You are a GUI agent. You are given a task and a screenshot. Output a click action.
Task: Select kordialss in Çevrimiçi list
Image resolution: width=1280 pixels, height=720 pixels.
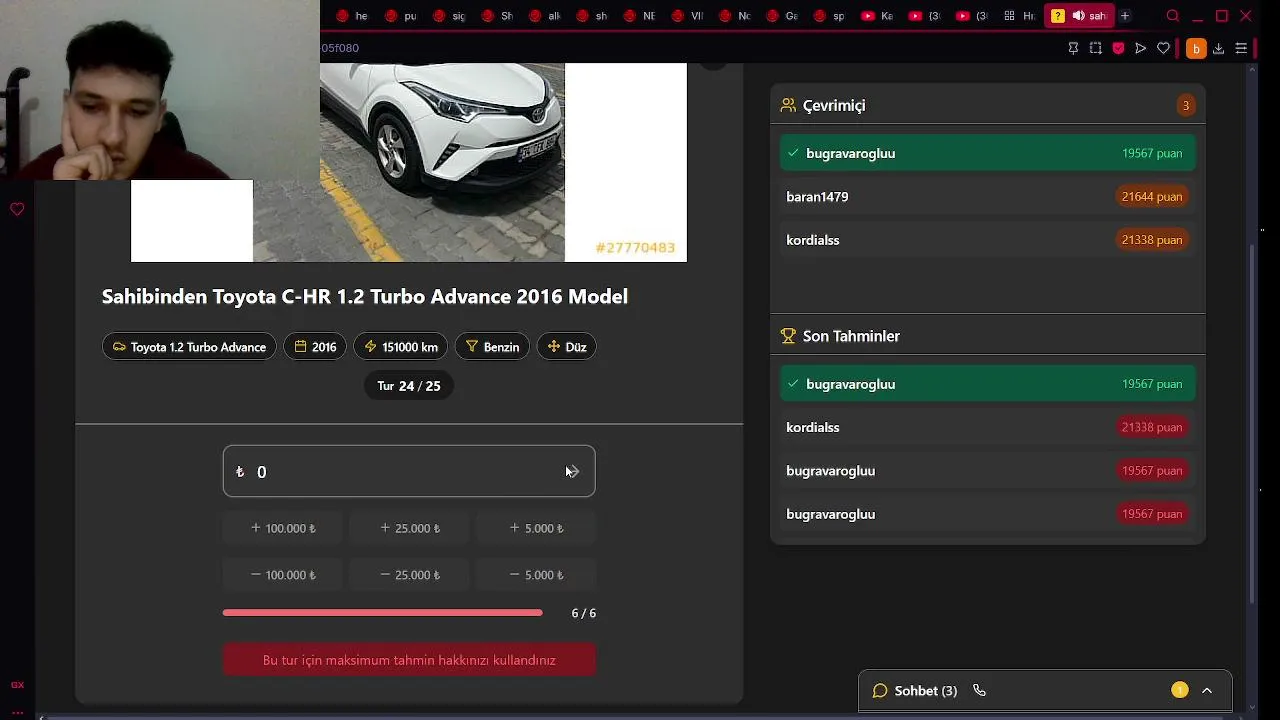988,240
